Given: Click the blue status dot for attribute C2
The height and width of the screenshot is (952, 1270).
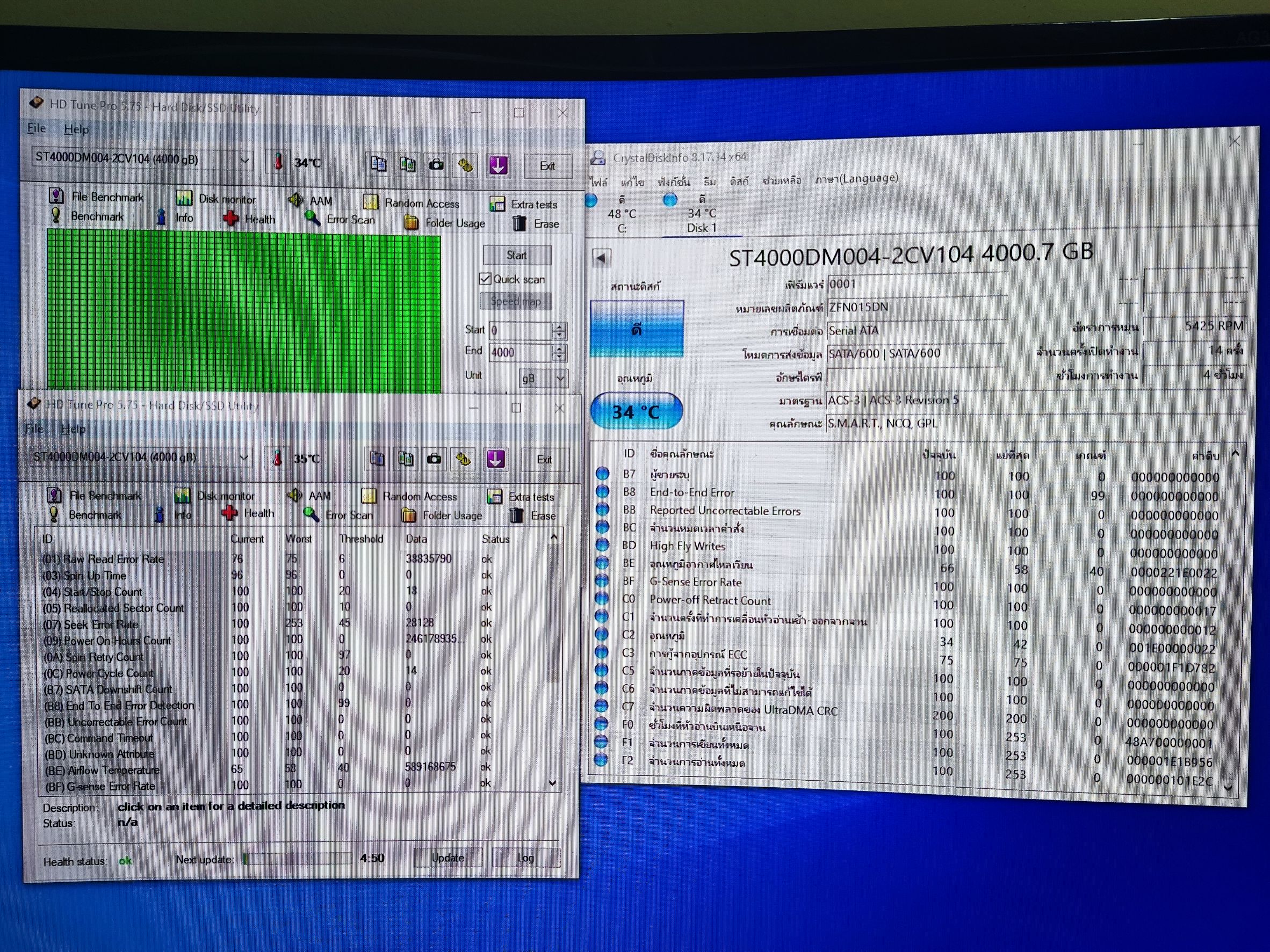Looking at the screenshot, I should tap(602, 634).
